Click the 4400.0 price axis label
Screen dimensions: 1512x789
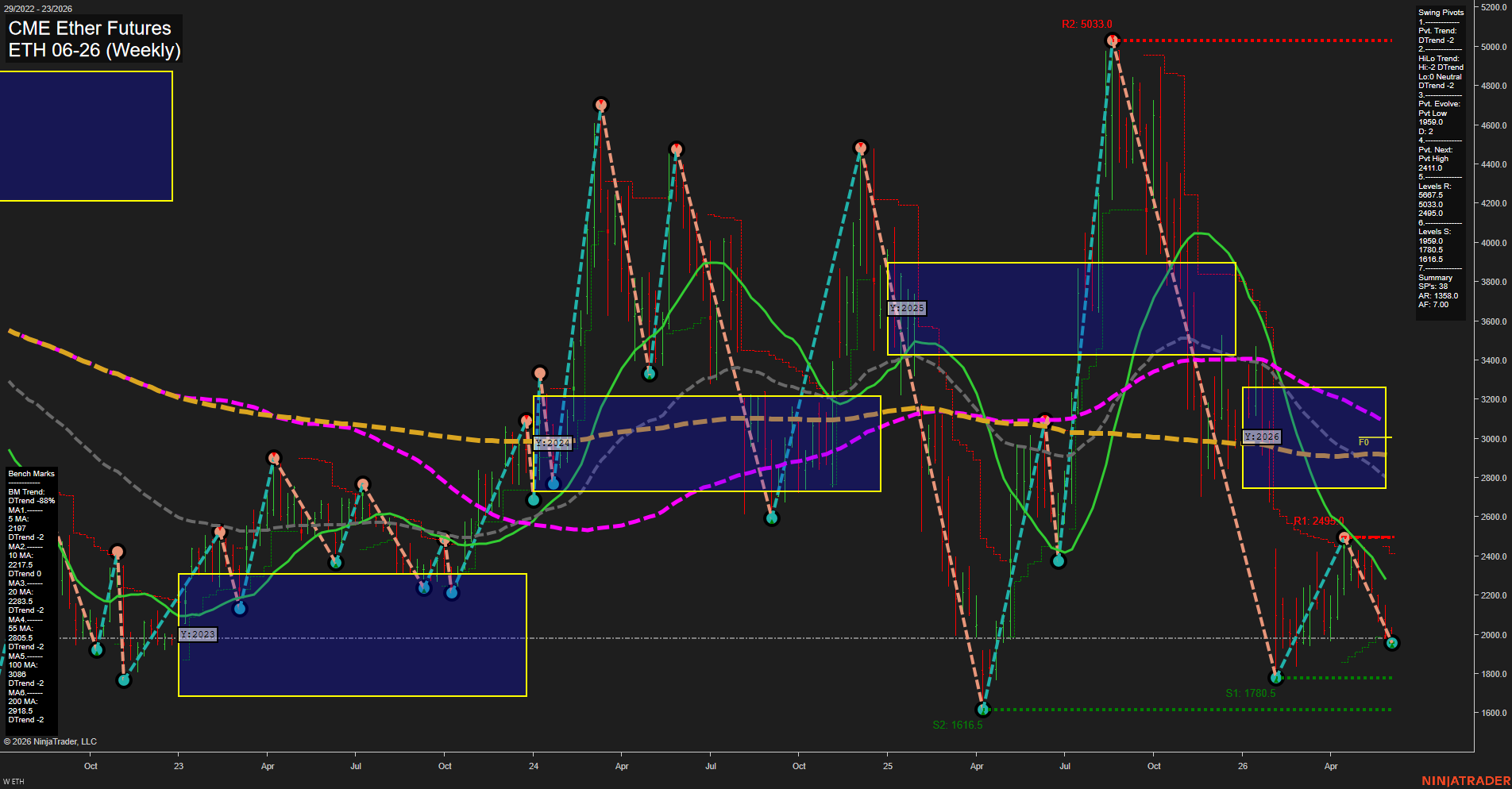pyautogui.click(x=1494, y=164)
